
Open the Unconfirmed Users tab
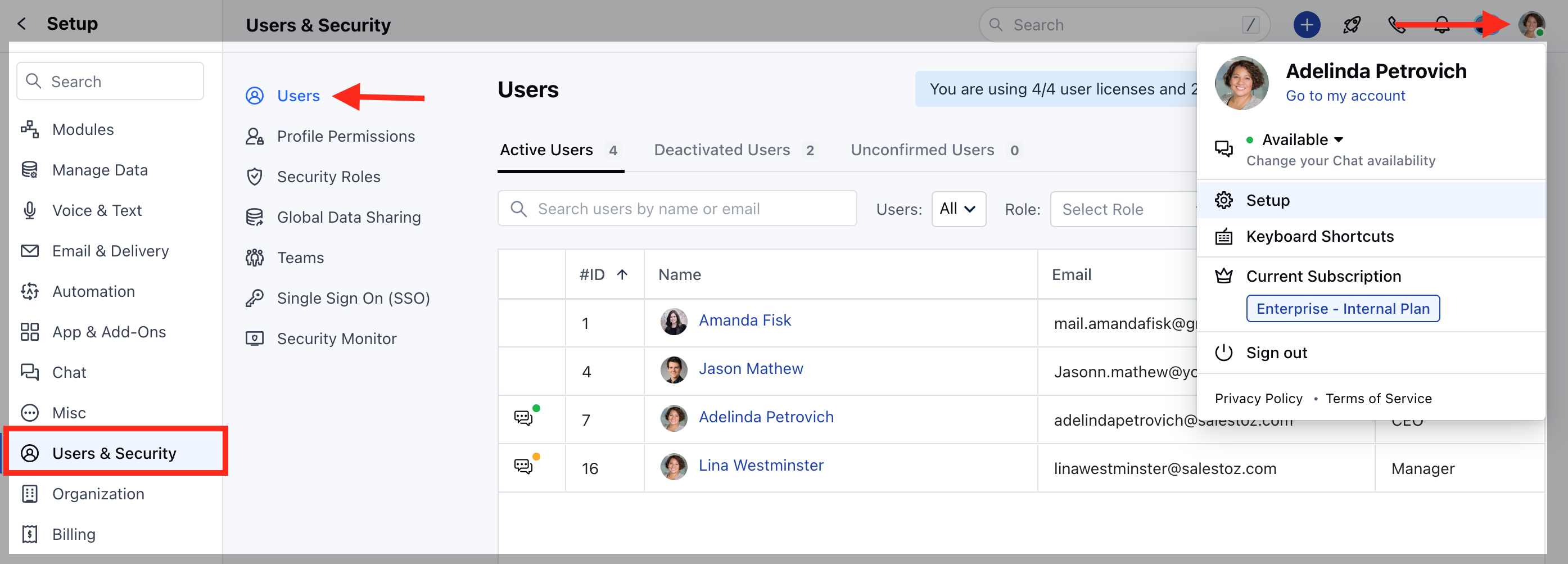click(922, 150)
